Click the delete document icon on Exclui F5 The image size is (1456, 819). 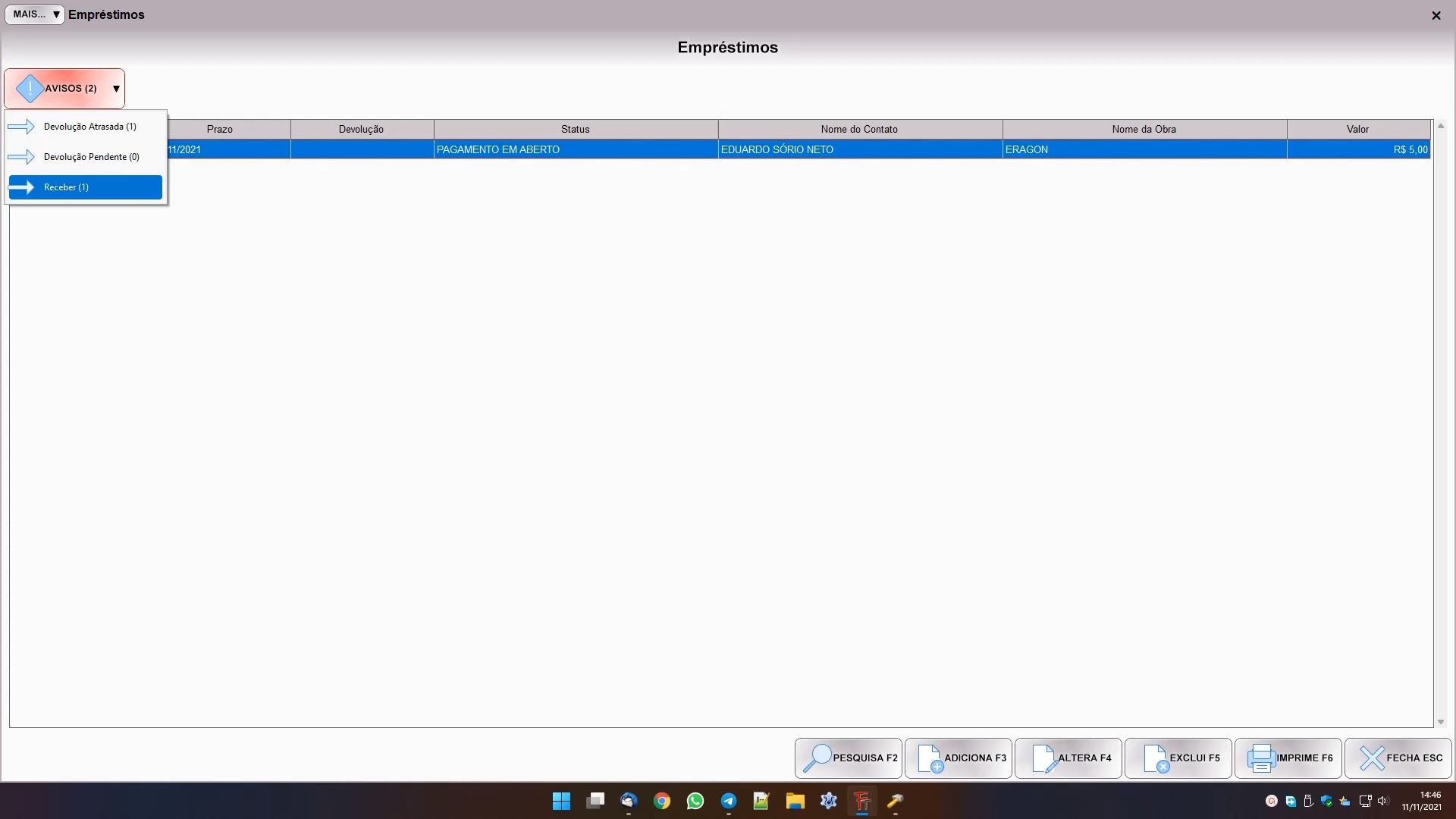pos(1155,758)
